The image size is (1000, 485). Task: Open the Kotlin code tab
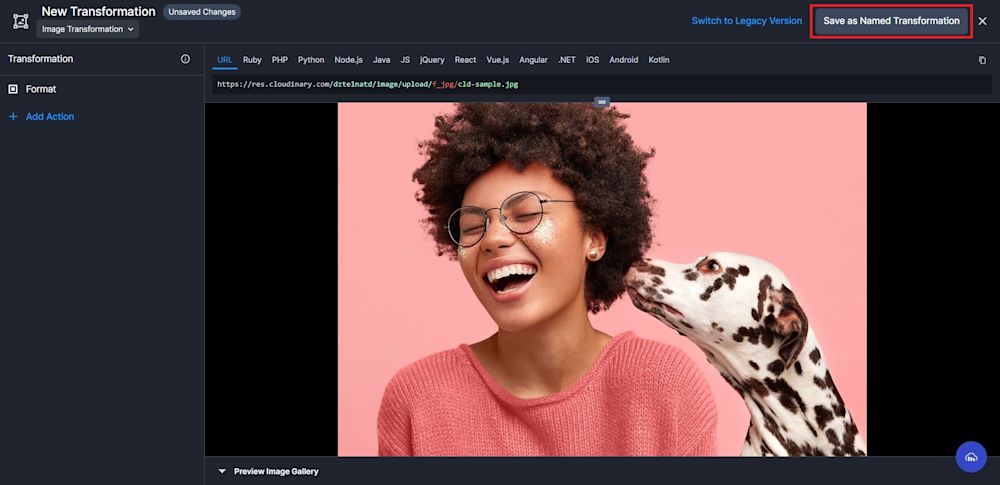(x=659, y=60)
